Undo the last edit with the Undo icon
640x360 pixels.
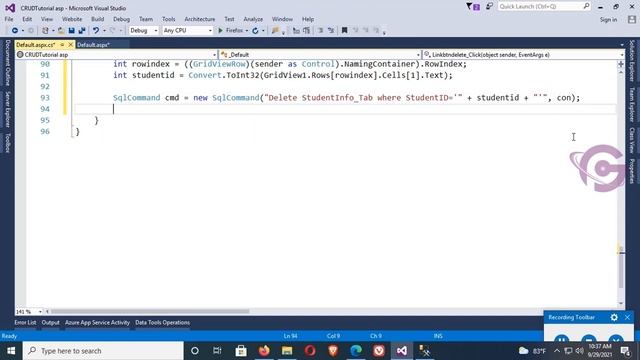(96, 31)
